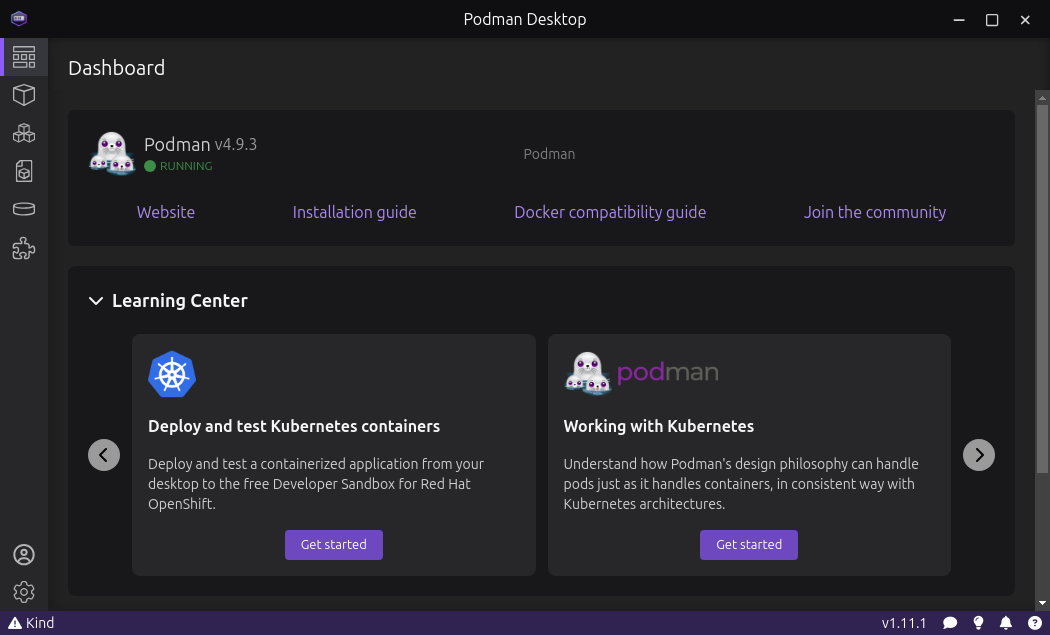The height and width of the screenshot is (635, 1050).
Task: Click the feedback chat bubble icon
Action: point(950,623)
